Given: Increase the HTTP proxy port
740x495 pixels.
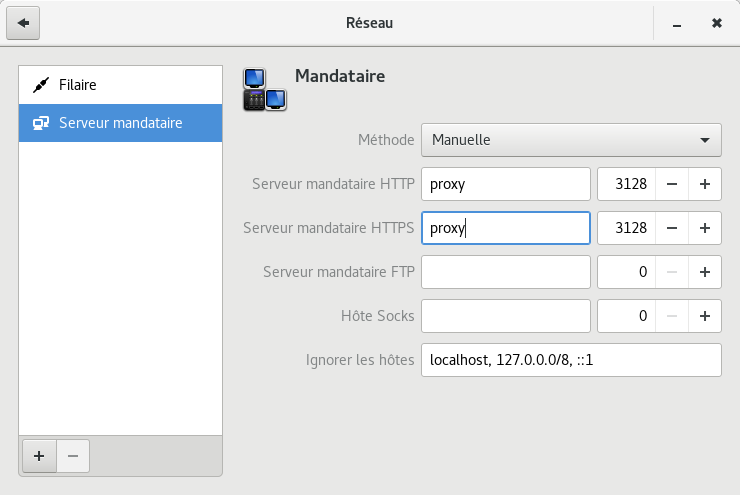Looking at the screenshot, I should coord(705,184).
